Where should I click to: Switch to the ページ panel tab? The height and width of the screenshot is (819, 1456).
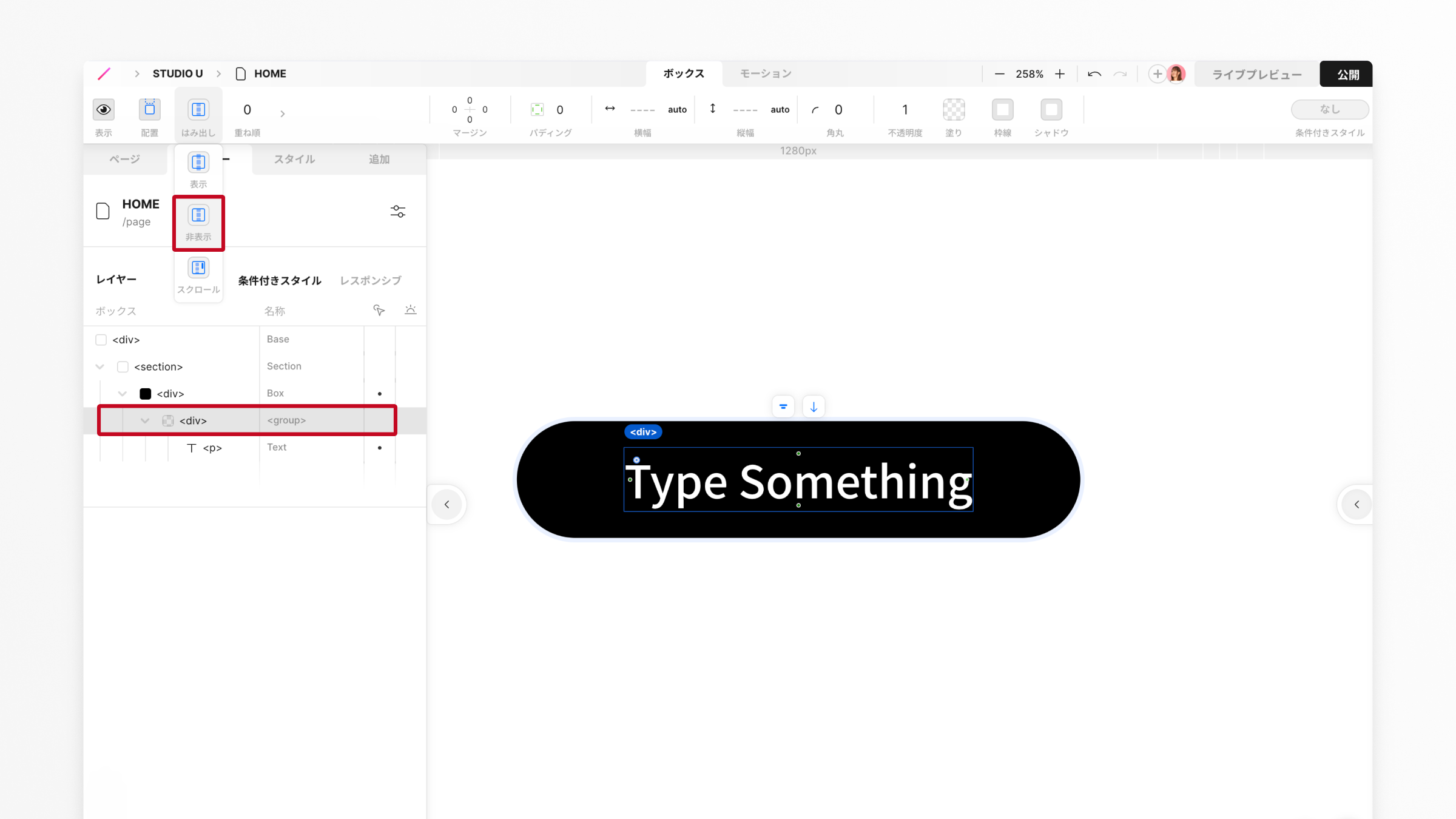(x=125, y=159)
